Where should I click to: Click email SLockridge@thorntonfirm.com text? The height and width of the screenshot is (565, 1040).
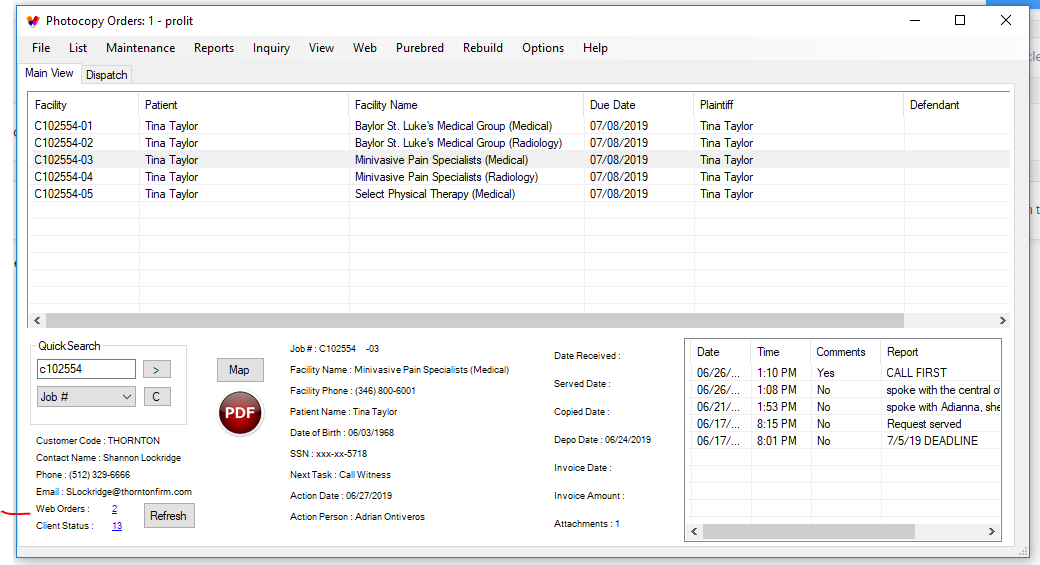pos(129,492)
